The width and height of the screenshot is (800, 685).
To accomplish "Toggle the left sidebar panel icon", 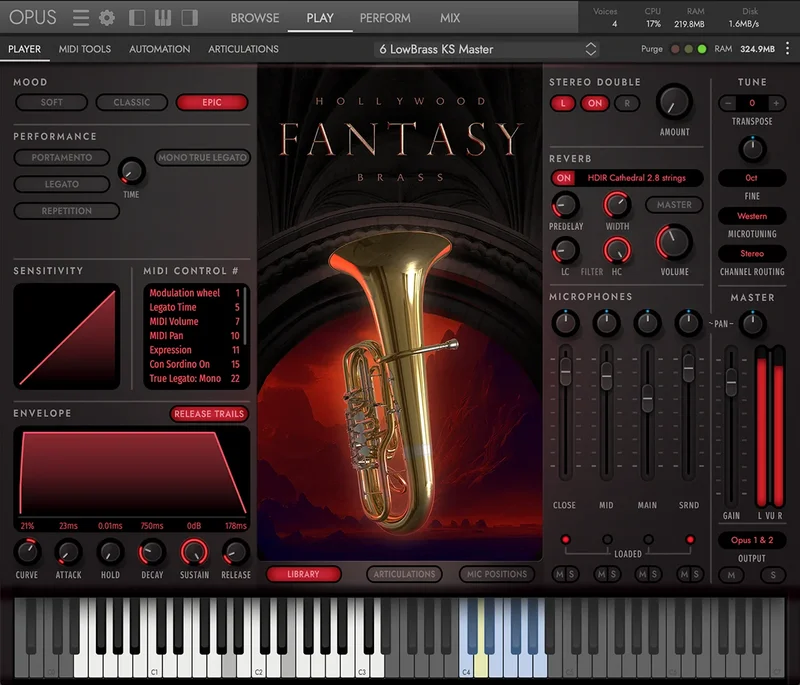I will point(137,18).
